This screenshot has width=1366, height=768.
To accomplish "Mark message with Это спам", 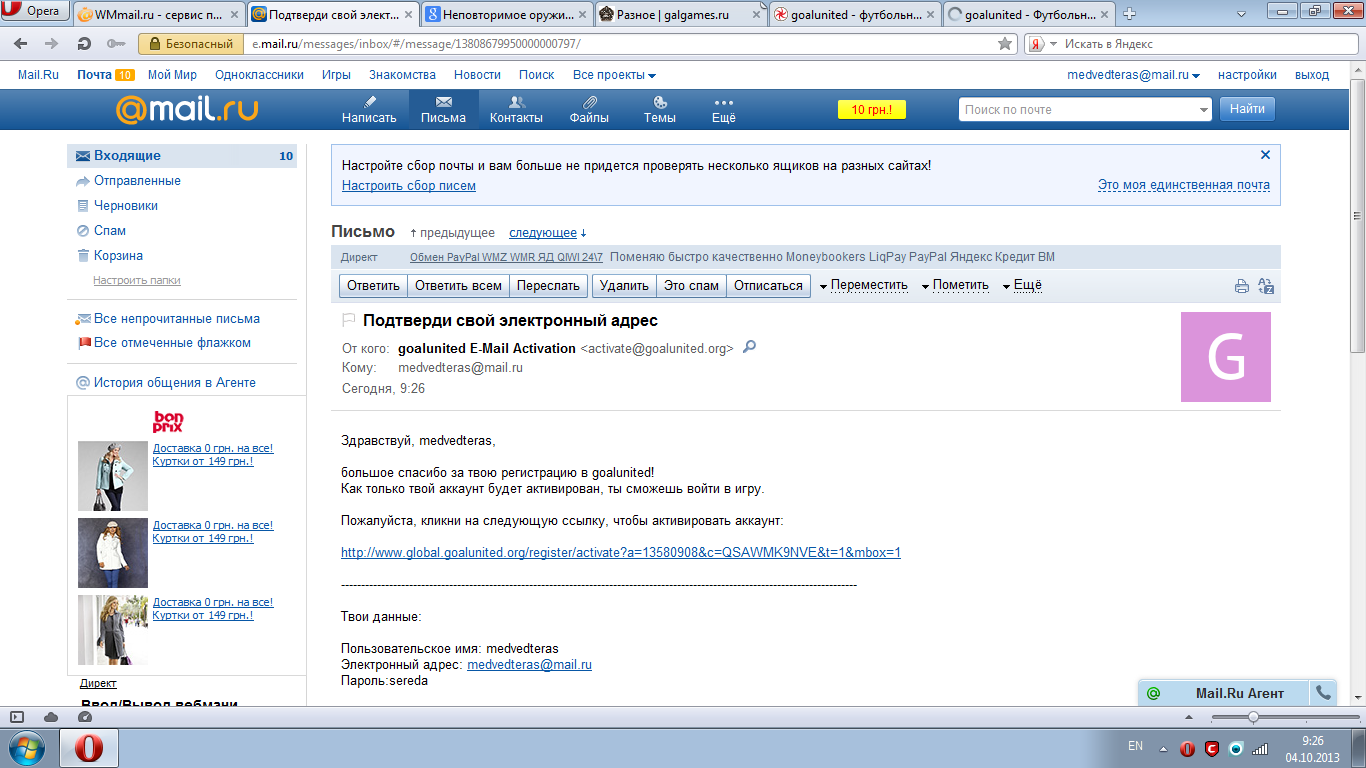I will [x=691, y=285].
